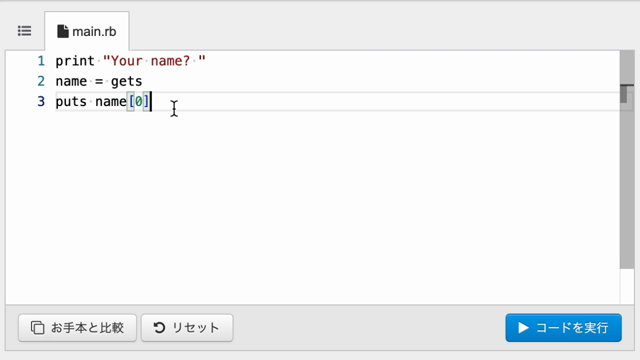Click the play triangle icon

click(523, 327)
